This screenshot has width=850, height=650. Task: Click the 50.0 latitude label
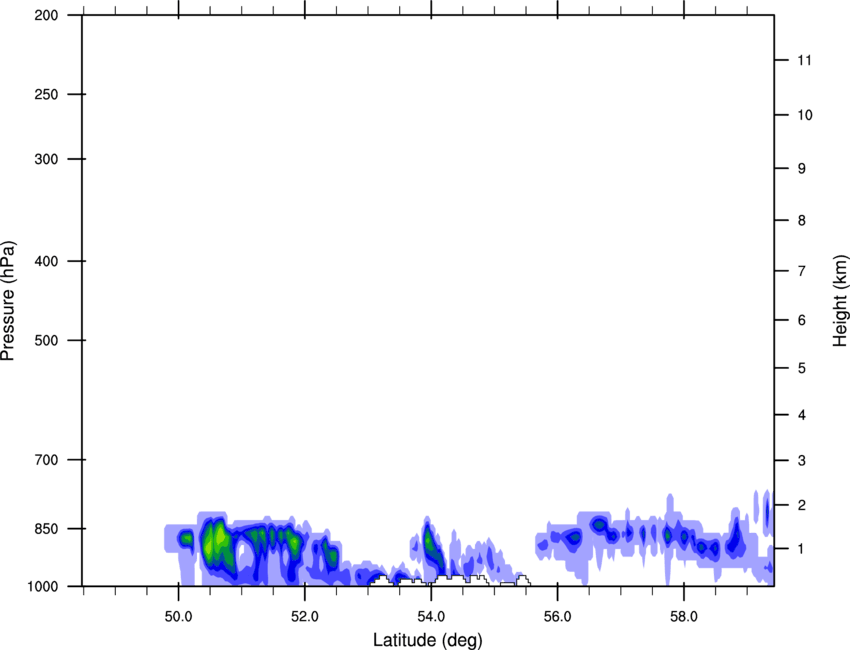tap(178, 616)
